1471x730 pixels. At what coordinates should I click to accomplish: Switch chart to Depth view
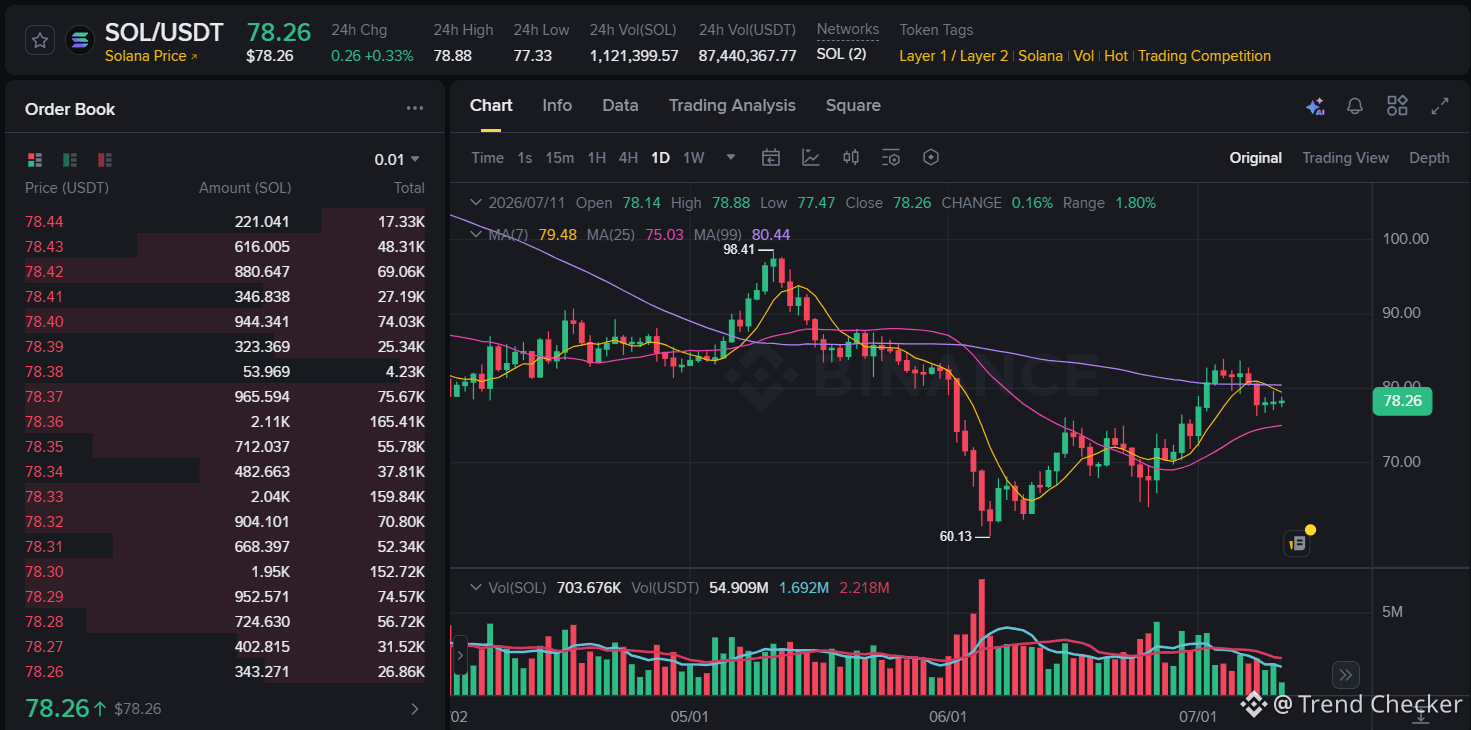[1429, 158]
